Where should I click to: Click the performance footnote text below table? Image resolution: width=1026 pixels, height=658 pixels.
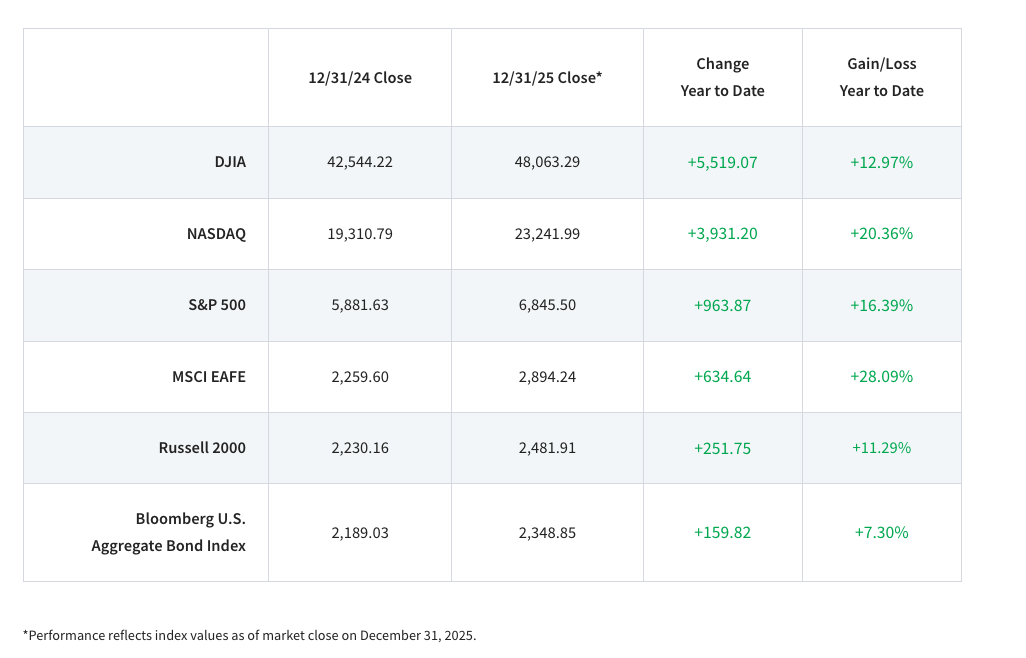pyautogui.click(x=250, y=635)
